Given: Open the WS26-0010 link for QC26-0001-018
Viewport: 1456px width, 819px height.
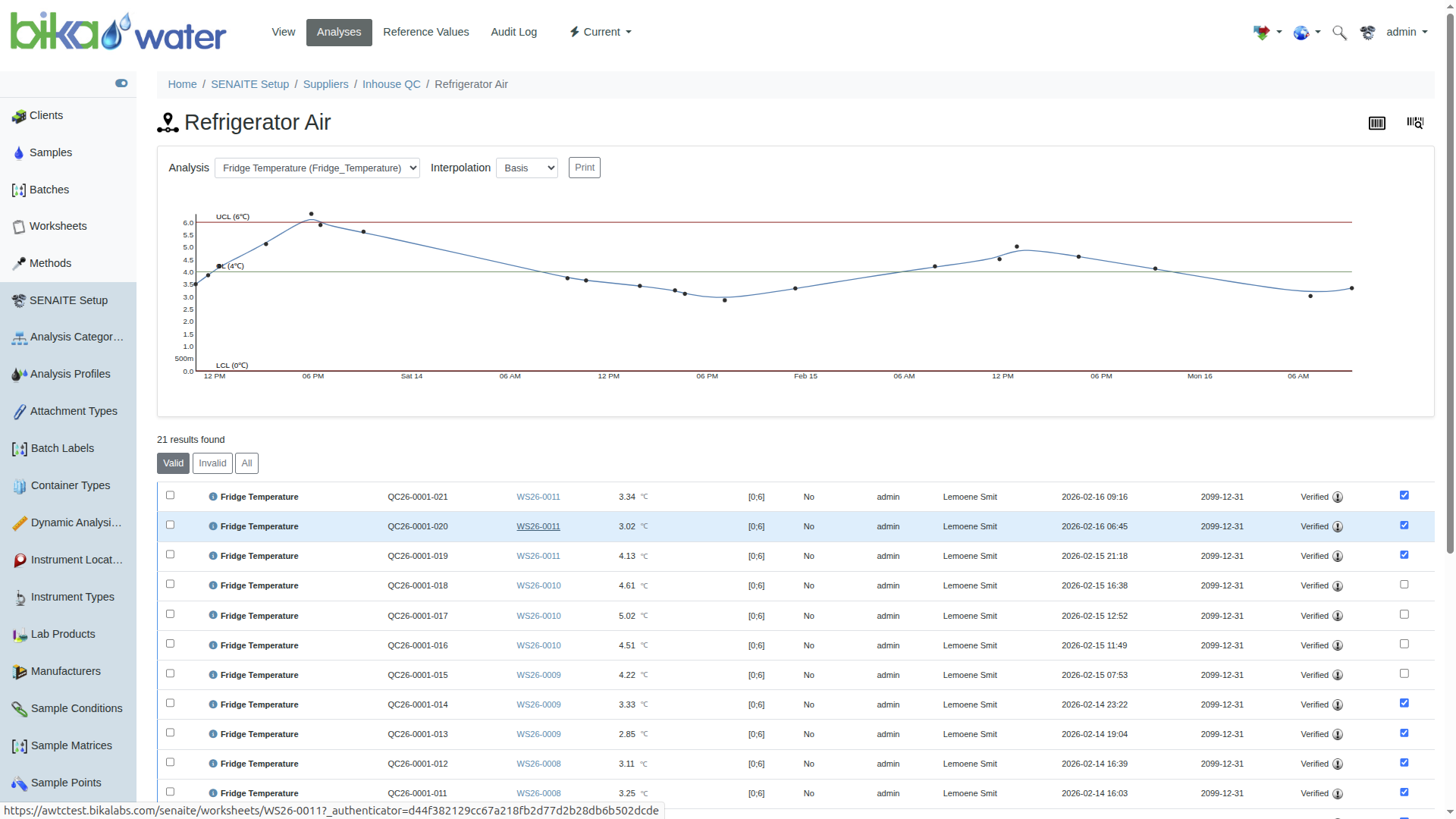Looking at the screenshot, I should coord(538,585).
